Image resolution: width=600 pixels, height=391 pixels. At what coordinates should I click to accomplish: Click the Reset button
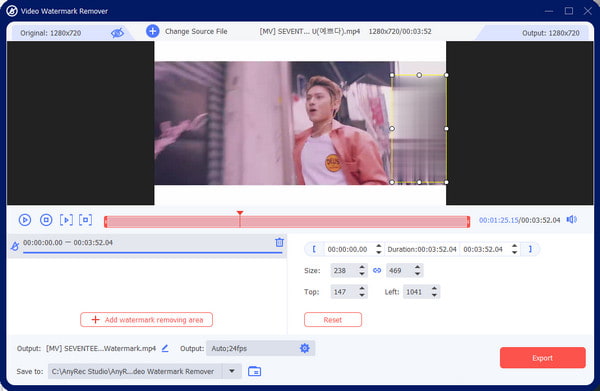tap(333, 320)
